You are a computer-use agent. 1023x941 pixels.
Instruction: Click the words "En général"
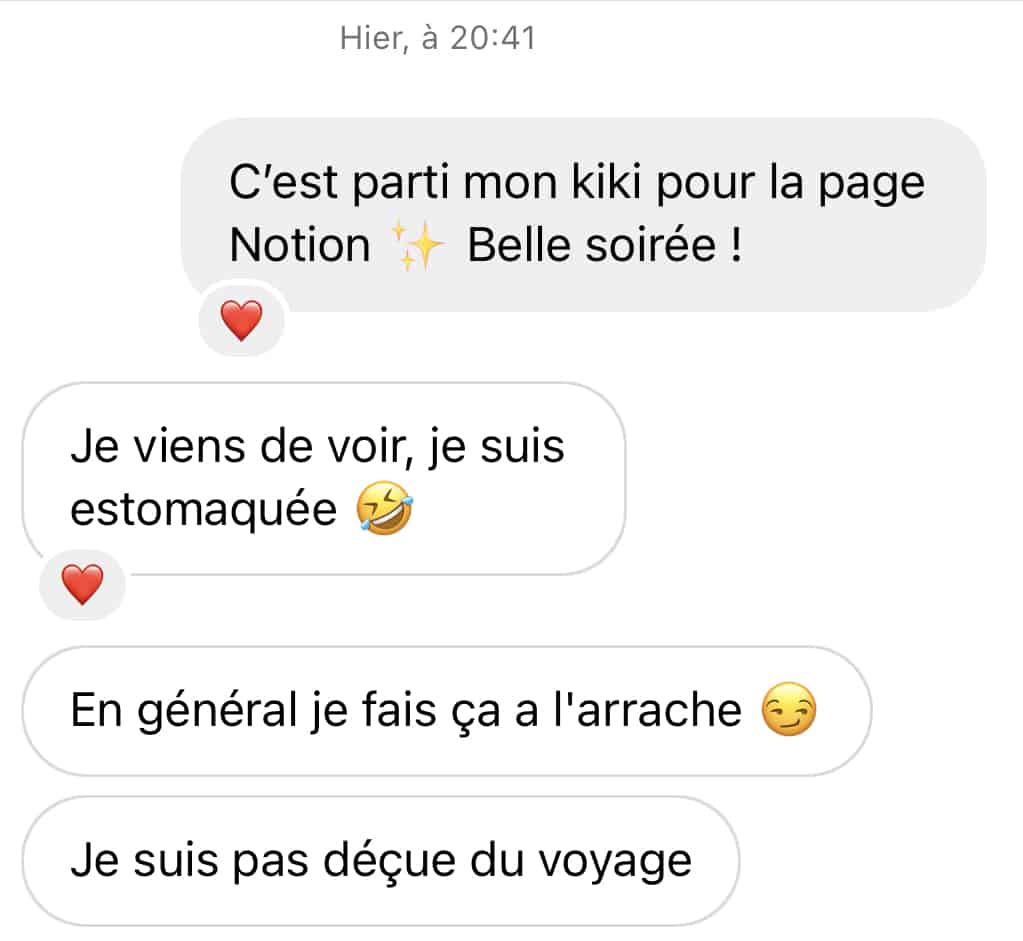(184, 711)
